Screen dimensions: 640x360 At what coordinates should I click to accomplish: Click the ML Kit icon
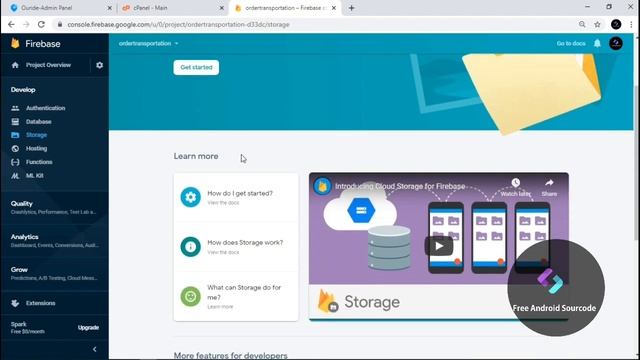[x=15, y=176]
